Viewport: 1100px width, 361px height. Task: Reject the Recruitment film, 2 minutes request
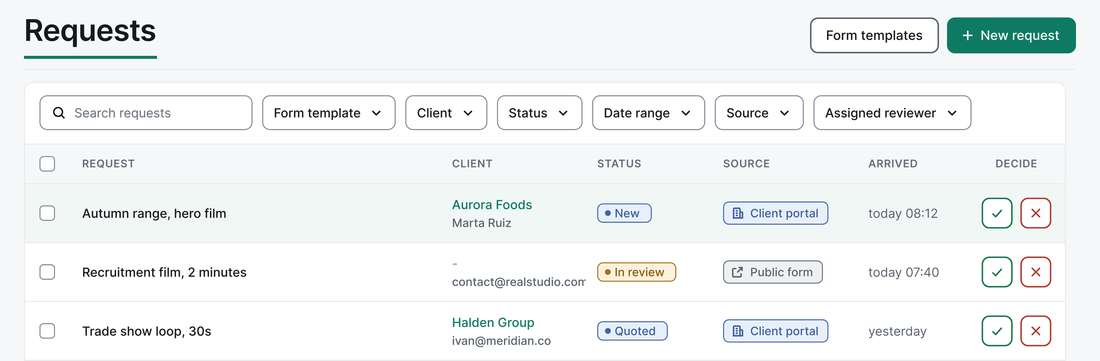[1035, 272]
